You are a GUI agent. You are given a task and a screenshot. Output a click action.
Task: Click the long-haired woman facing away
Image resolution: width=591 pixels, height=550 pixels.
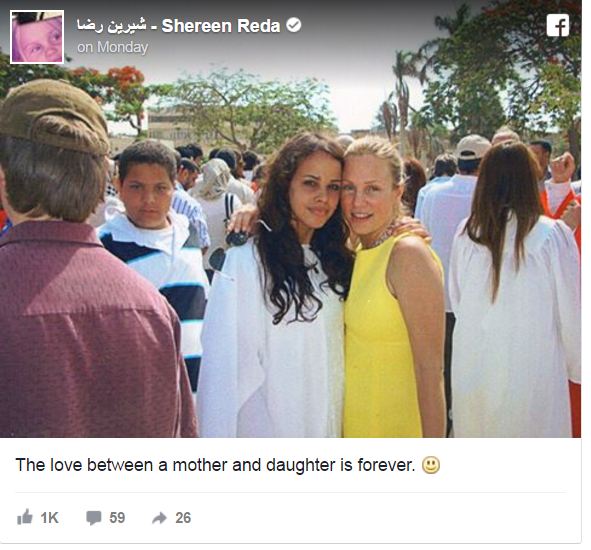(x=514, y=290)
